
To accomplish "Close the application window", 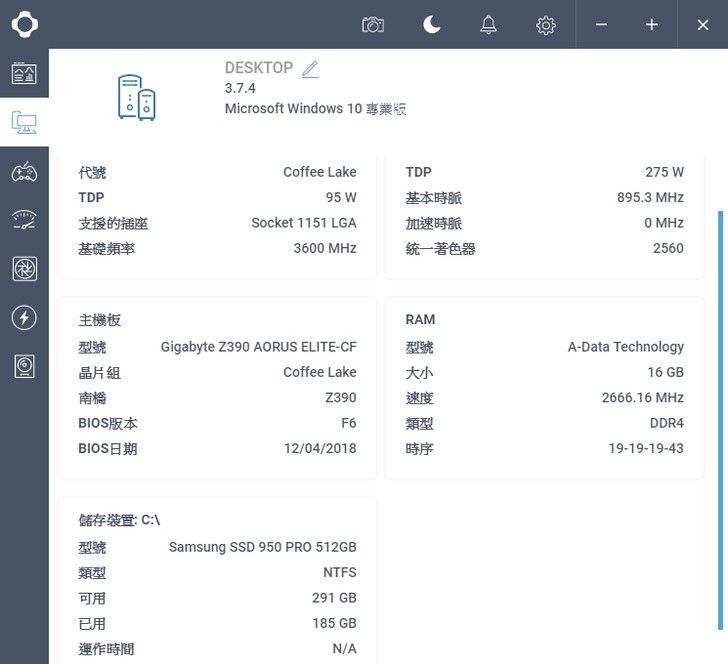I will [x=703, y=25].
